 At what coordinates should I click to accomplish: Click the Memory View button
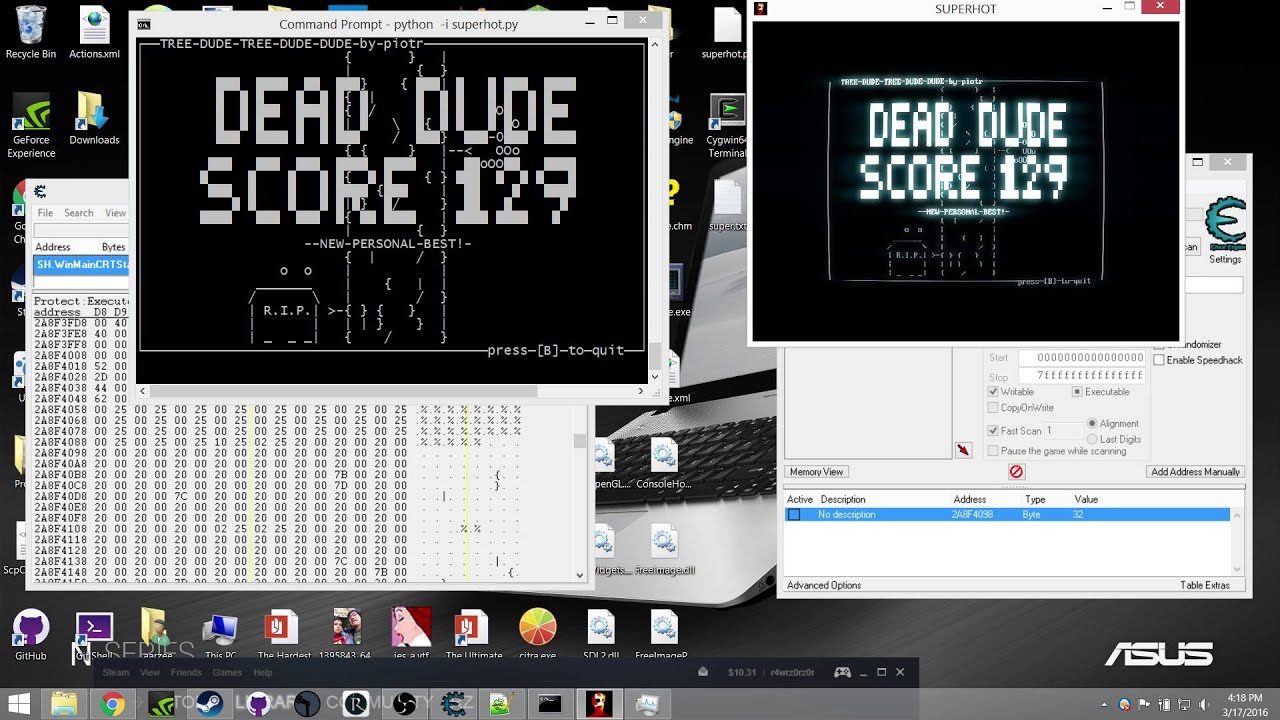coord(816,472)
